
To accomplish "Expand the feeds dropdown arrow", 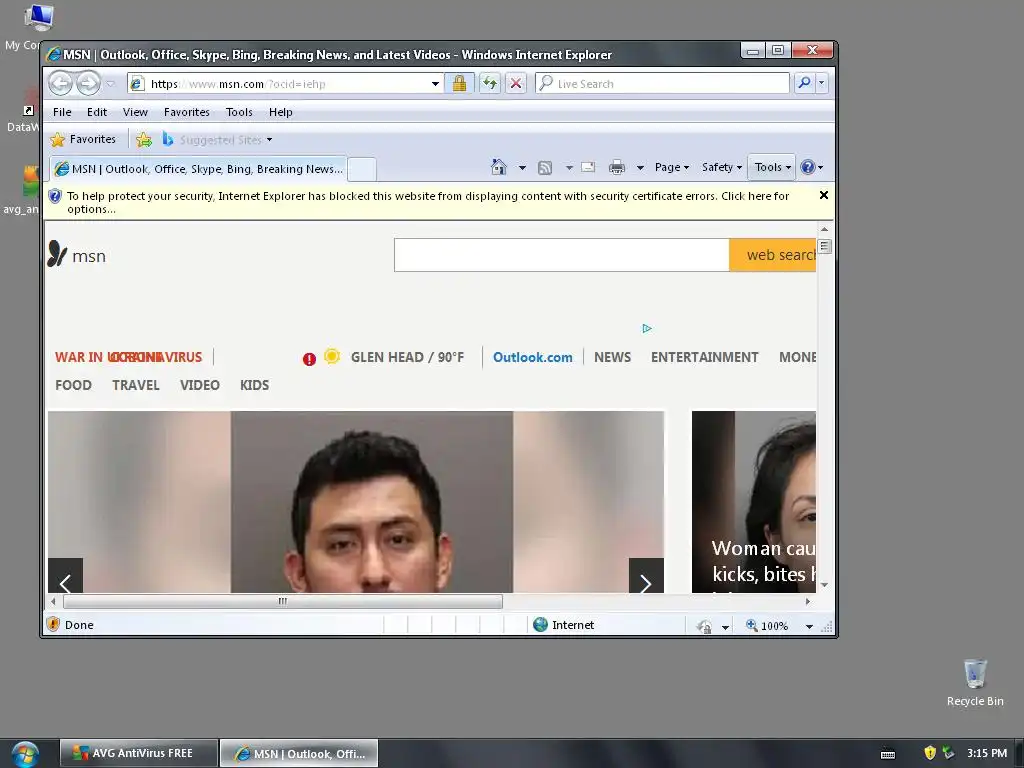I will (569, 168).
